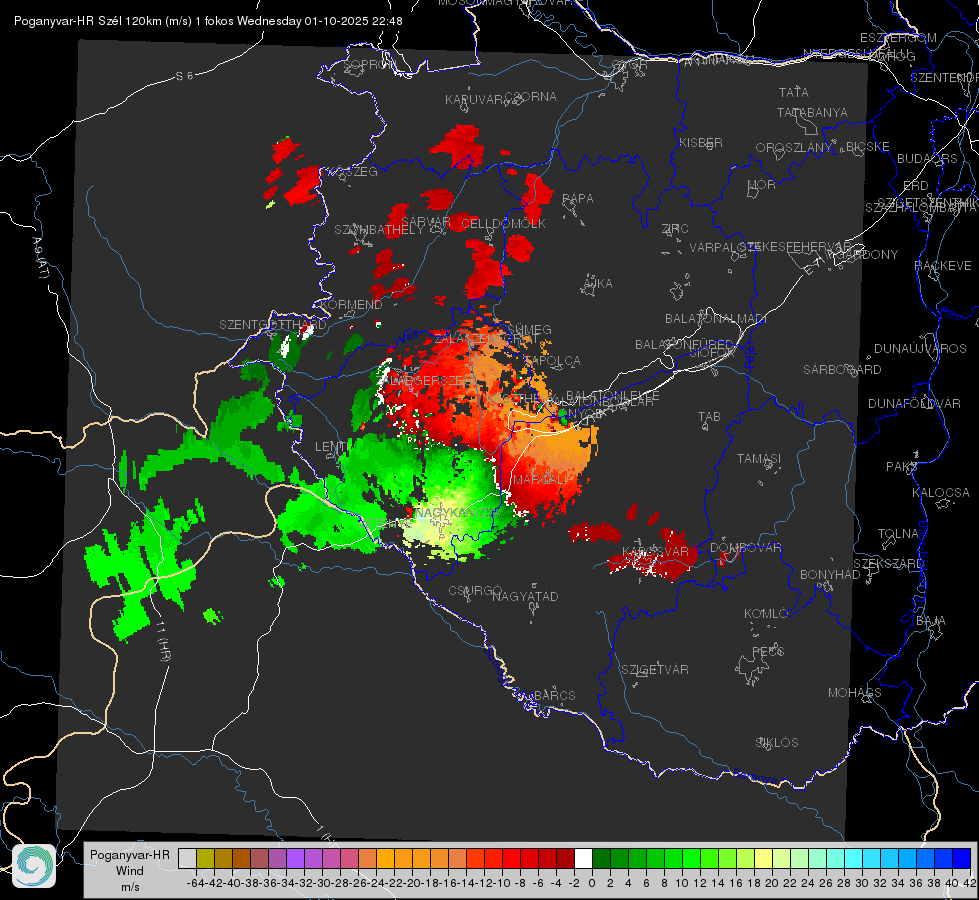This screenshot has width=979, height=900.
Task: Click the BAJA city label
Action: click(931, 621)
